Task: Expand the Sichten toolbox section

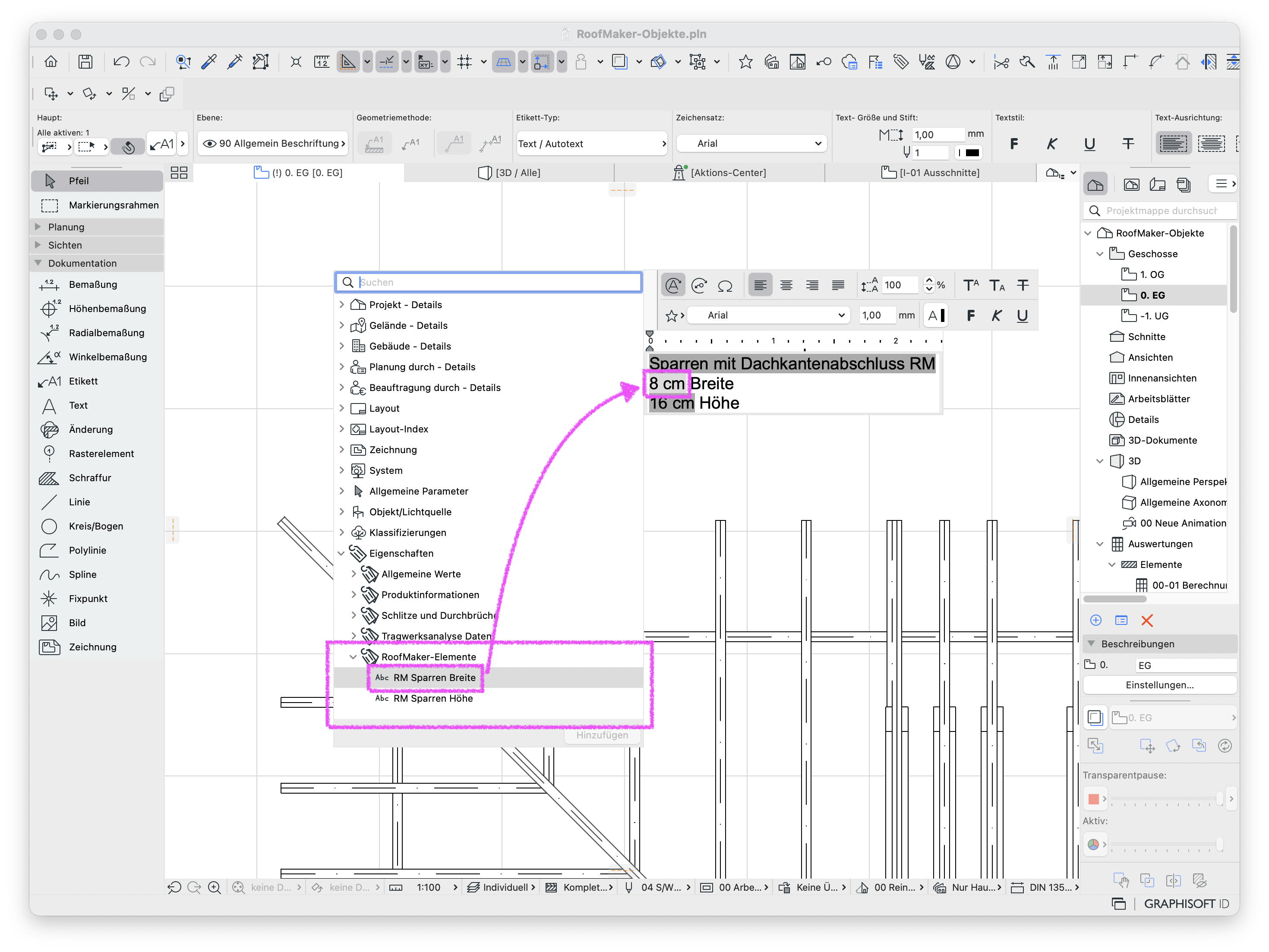Action: pyautogui.click(x=97, y=245)
